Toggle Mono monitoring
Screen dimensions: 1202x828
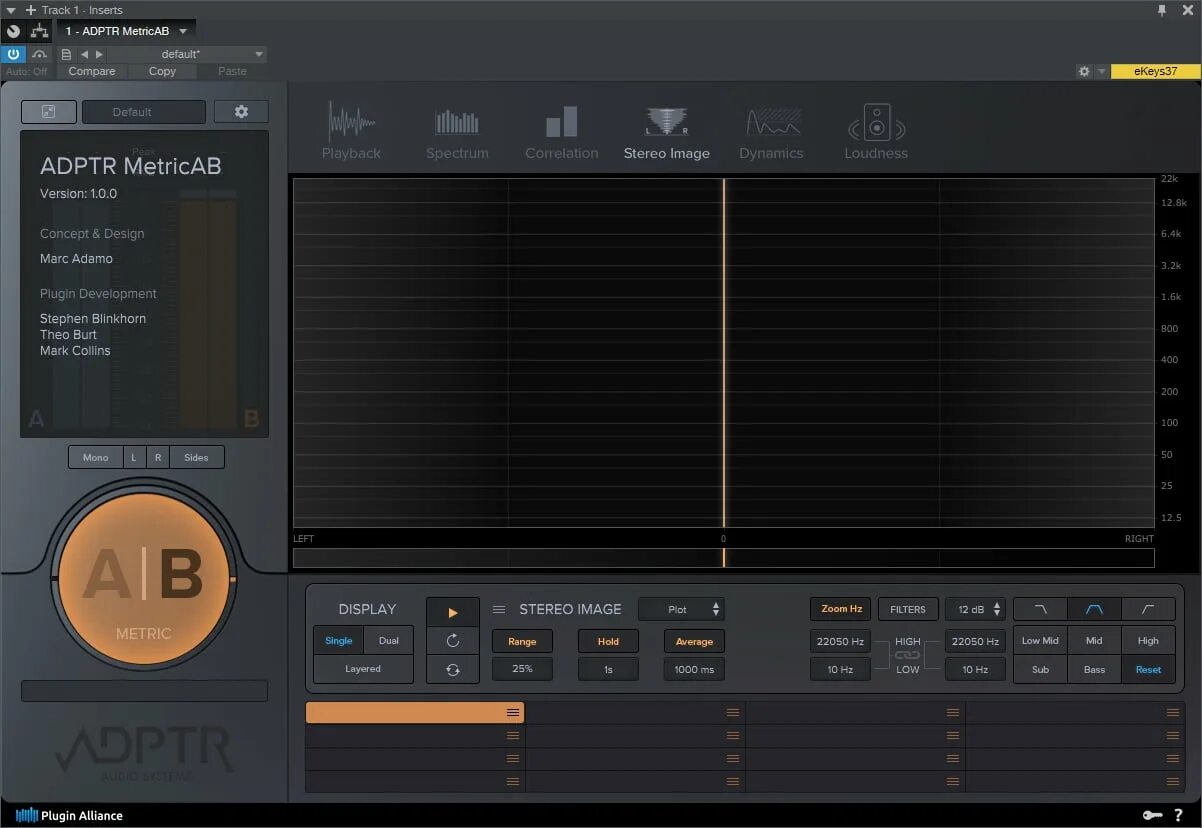[96, 457]
